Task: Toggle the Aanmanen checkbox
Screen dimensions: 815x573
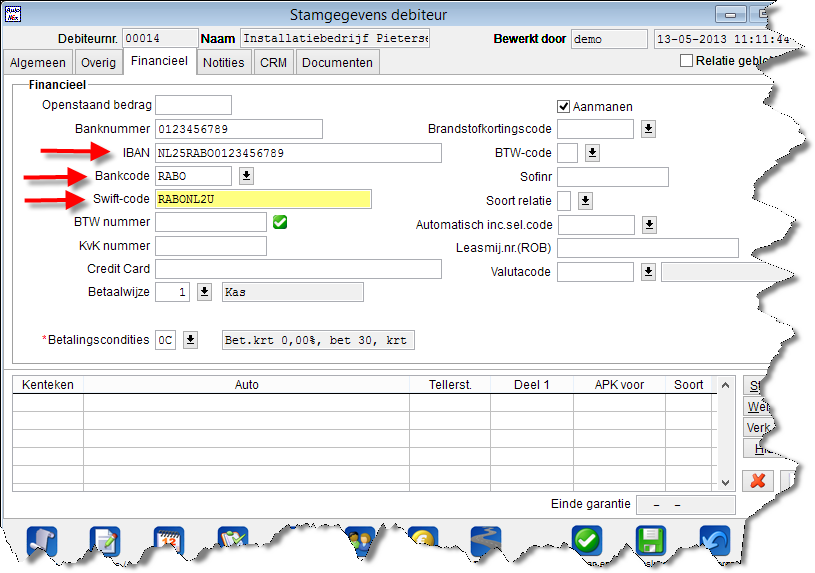Action: coord(563,107)
